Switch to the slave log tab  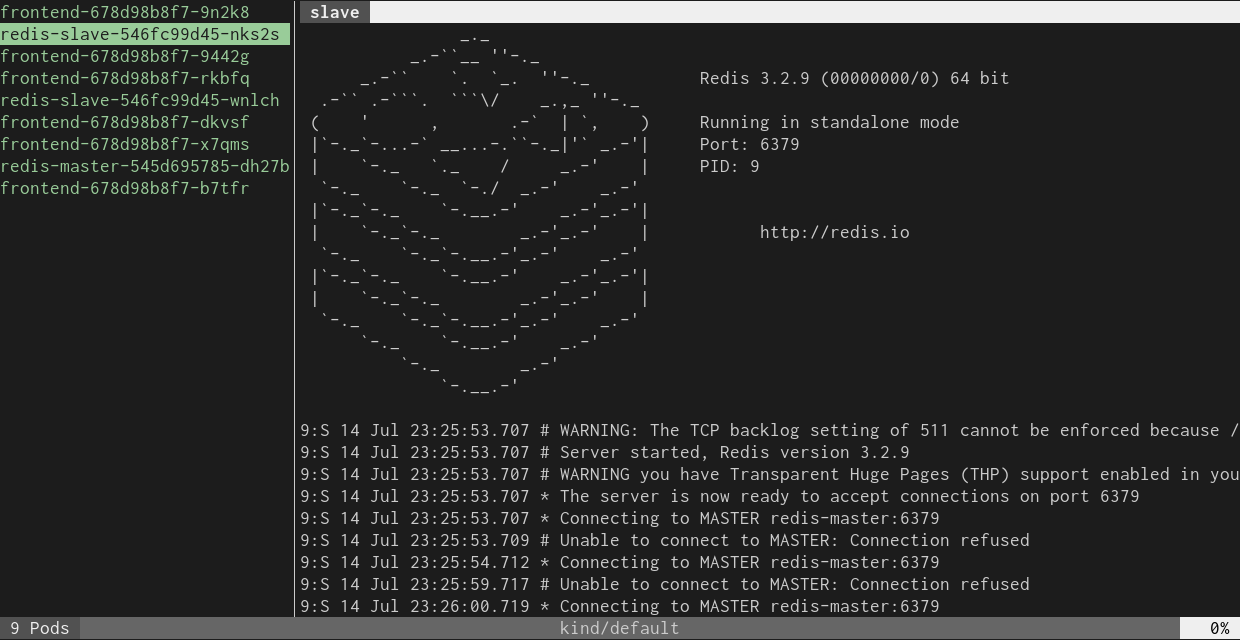coord(334,12)
